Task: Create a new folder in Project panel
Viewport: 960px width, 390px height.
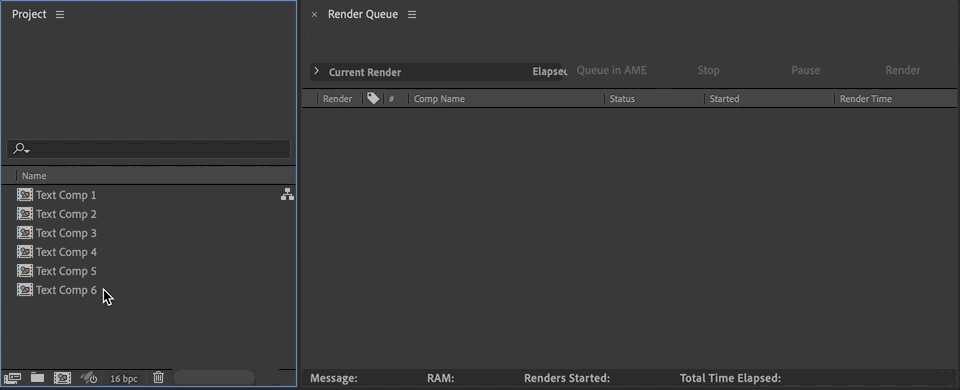Action: coord(37,378)
